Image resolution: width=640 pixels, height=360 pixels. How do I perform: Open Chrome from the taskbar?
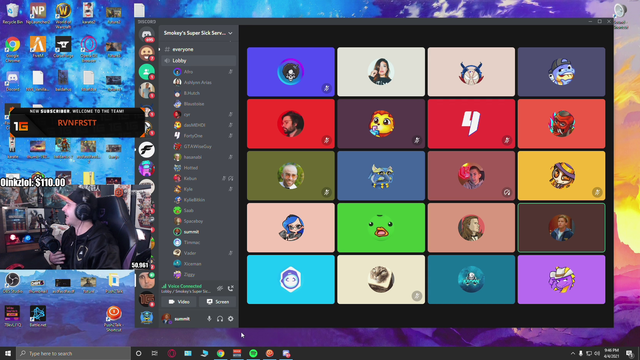tap(220, 353)
